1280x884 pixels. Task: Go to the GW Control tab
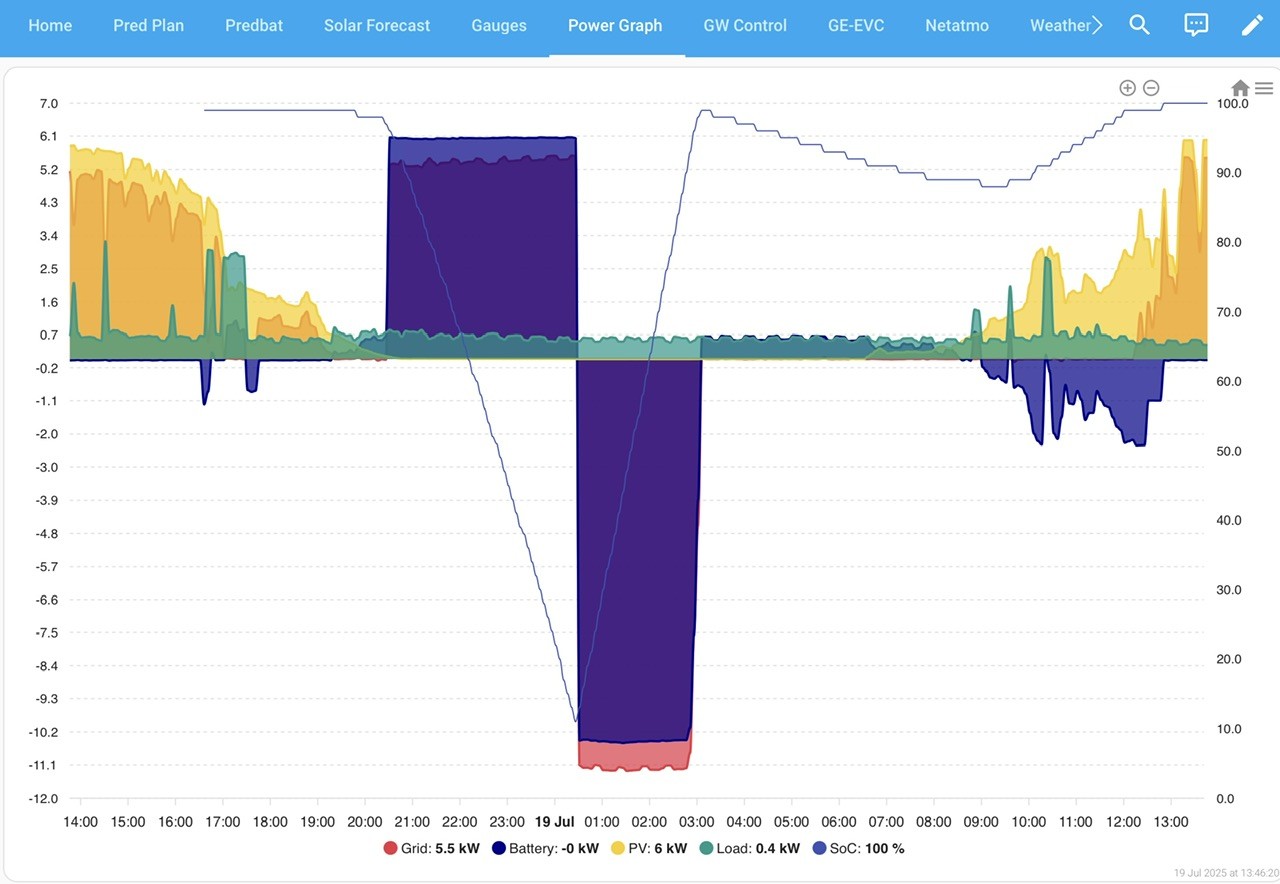(x=745, y=25)
